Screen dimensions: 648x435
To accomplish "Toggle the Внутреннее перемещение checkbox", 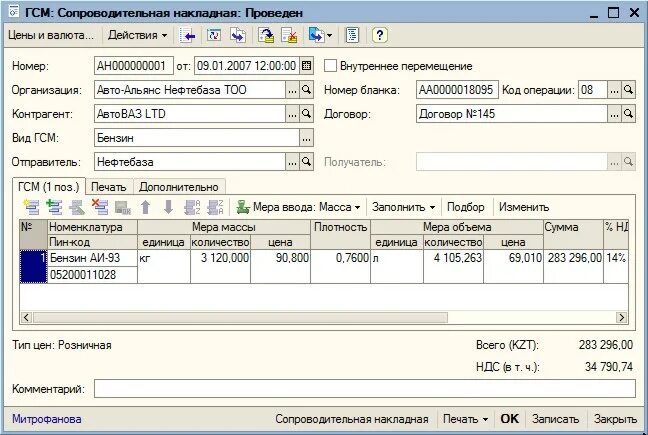I will pyautogui.click(x=330, y=66).
